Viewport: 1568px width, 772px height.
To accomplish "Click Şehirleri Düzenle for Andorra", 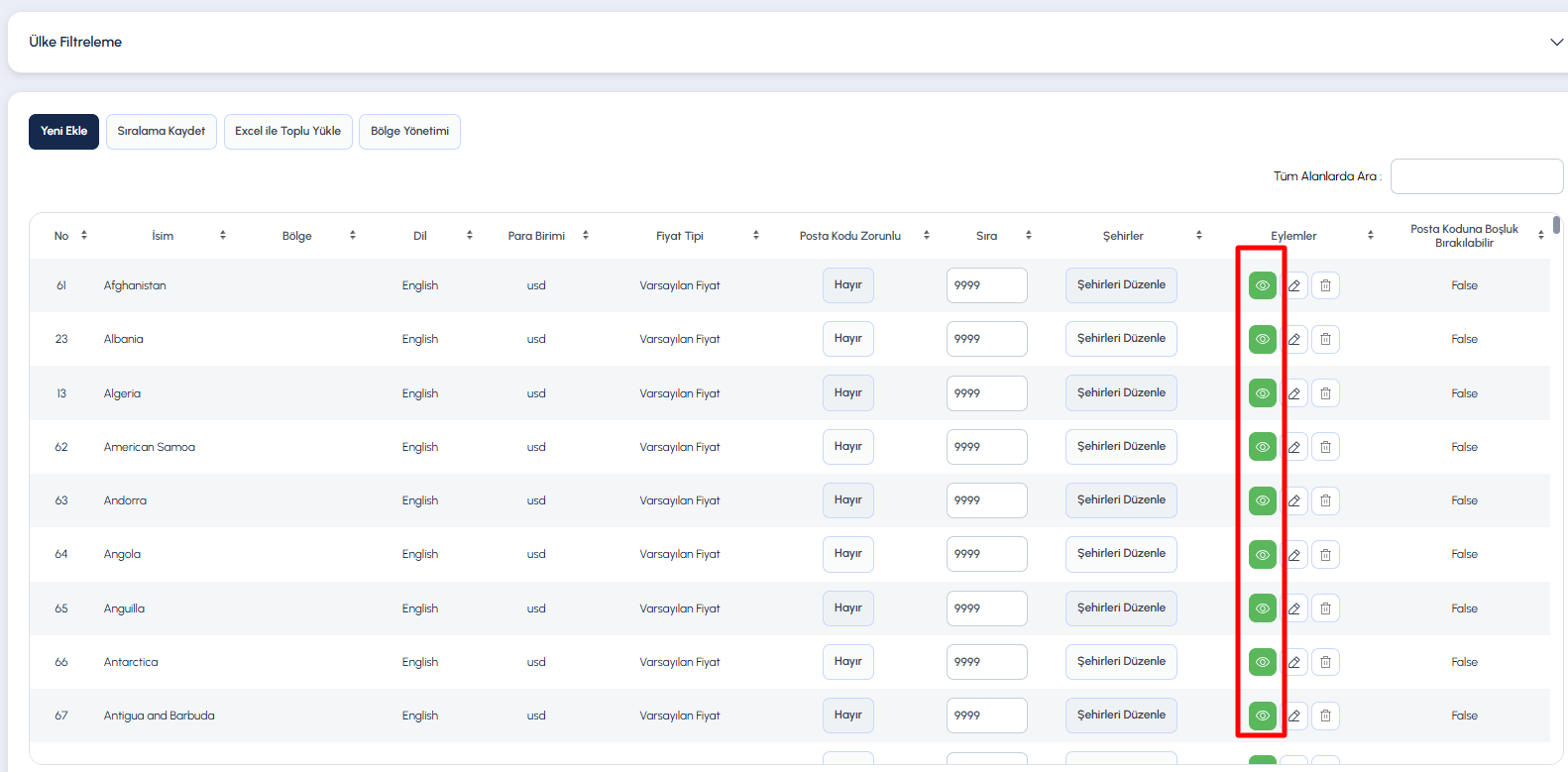I will click(1121, 500).
